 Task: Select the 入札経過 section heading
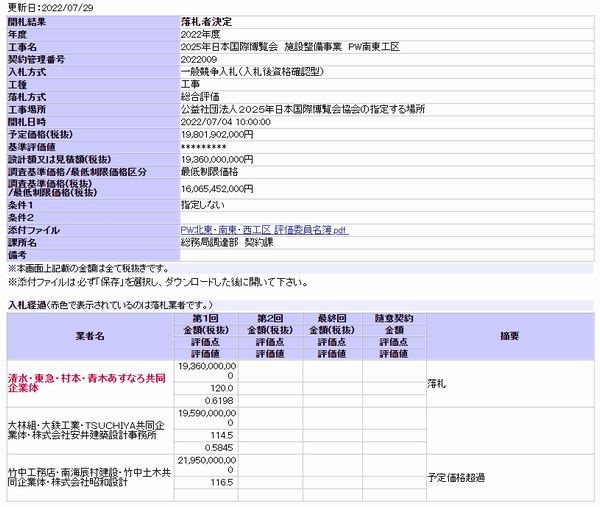[27, 305]
